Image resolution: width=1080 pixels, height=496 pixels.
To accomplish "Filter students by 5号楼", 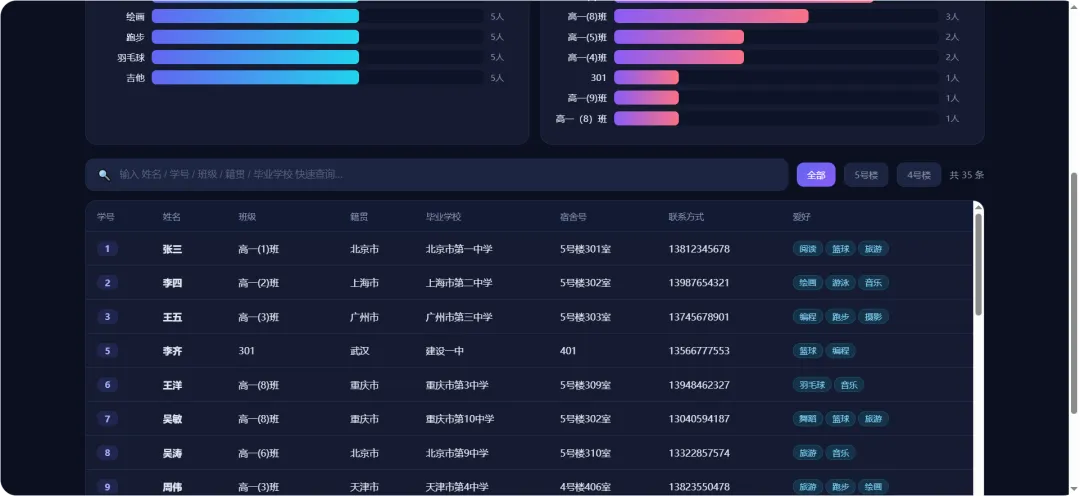I will [x=866, y=175].
